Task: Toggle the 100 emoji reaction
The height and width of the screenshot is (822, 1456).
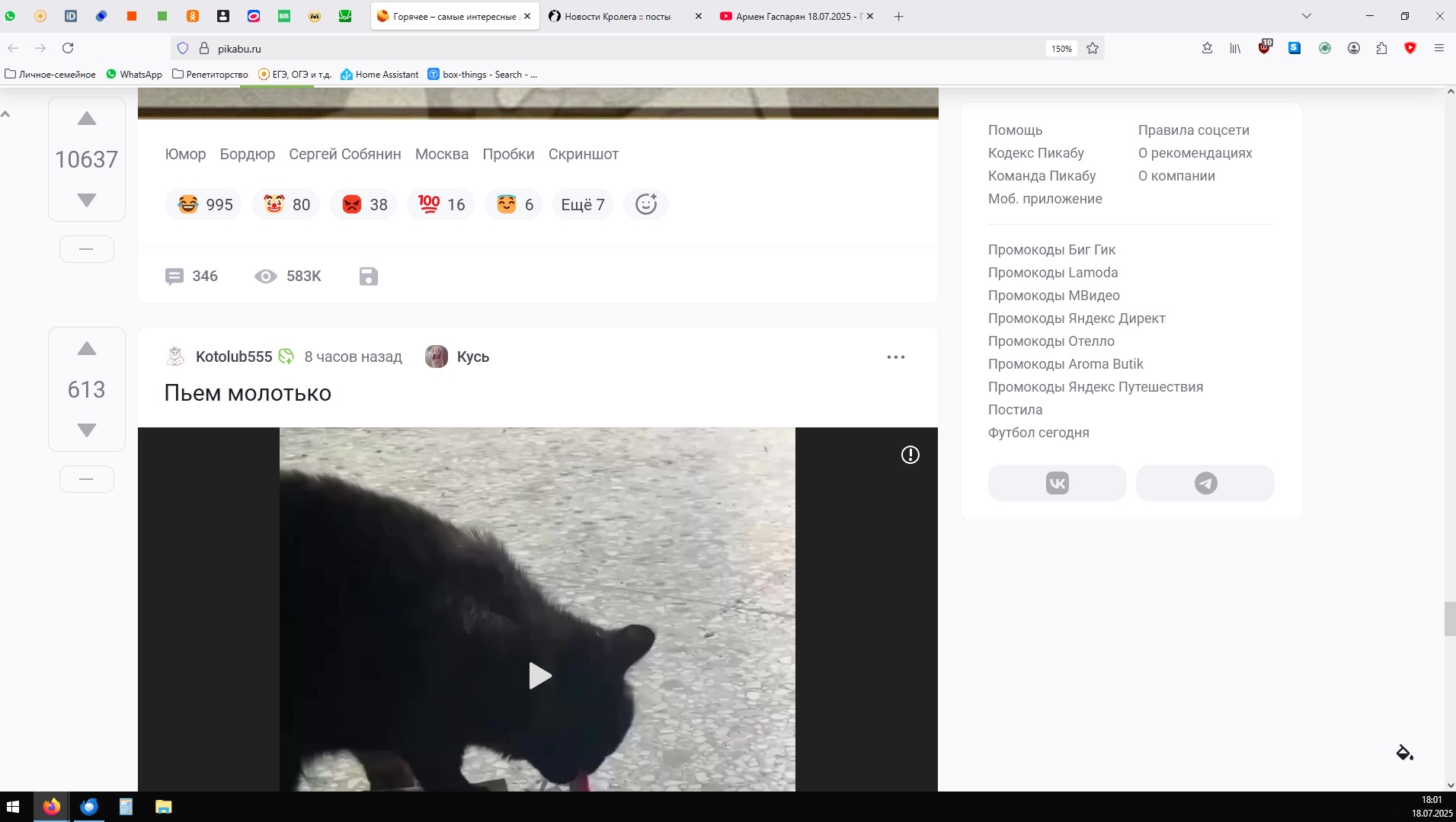Action: [x=440, y=204]
